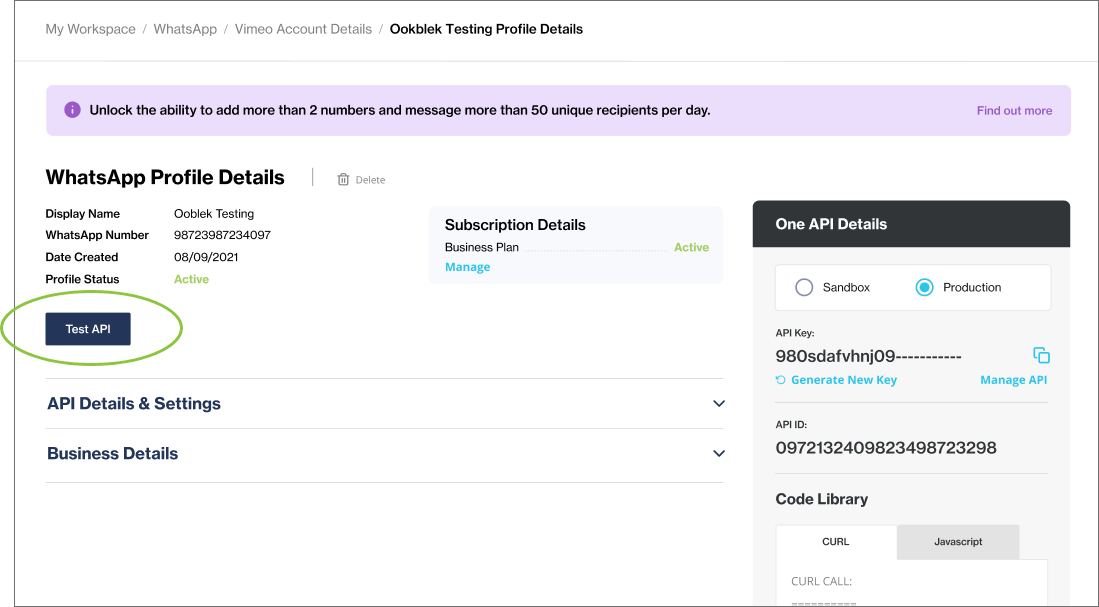Click the API ID value 0972132409823498723298
Viewport: 1099px width, 607px height.
click(x=886, y=448)
